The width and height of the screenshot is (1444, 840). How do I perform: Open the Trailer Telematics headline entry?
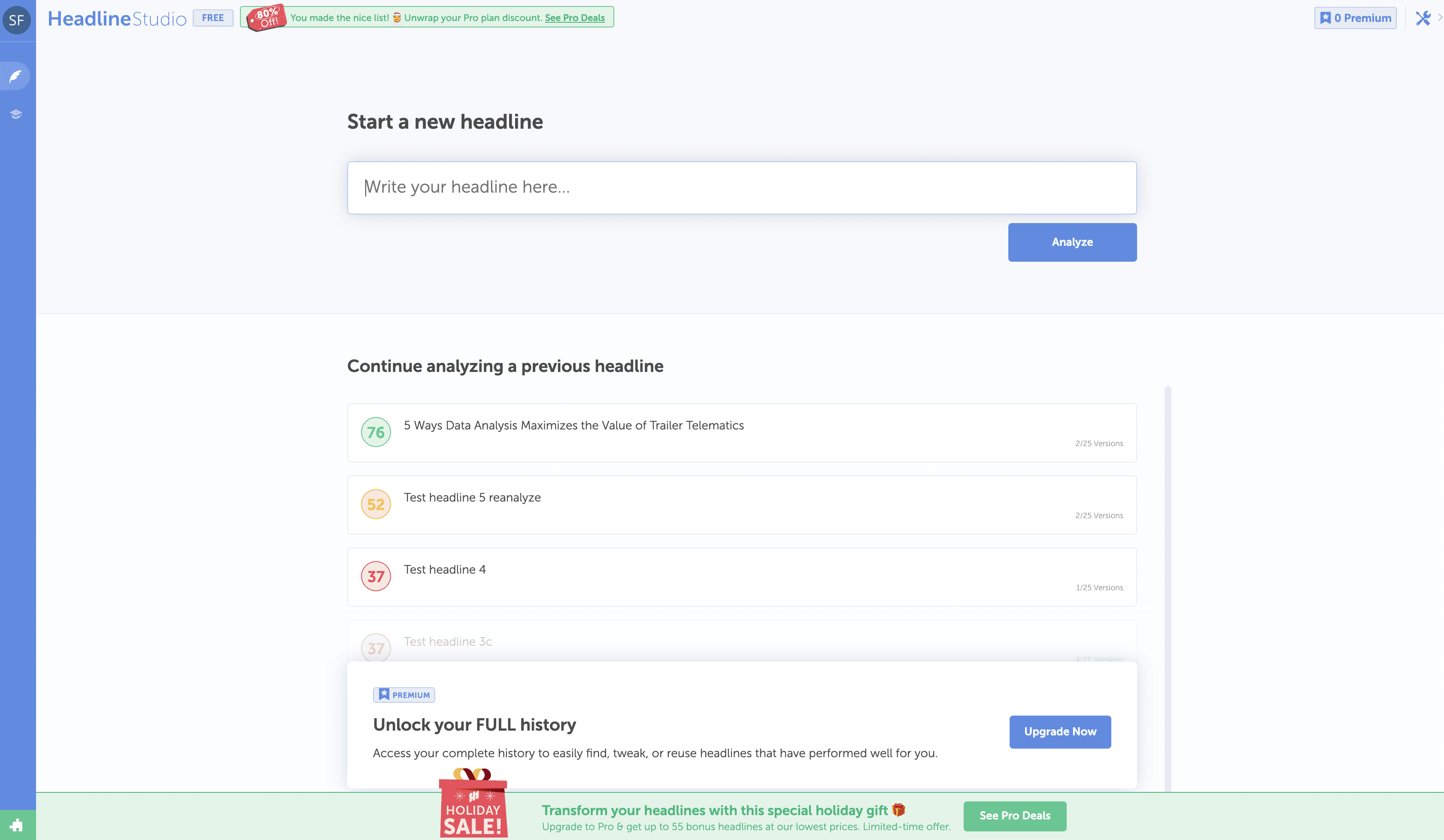click(573, 426)
